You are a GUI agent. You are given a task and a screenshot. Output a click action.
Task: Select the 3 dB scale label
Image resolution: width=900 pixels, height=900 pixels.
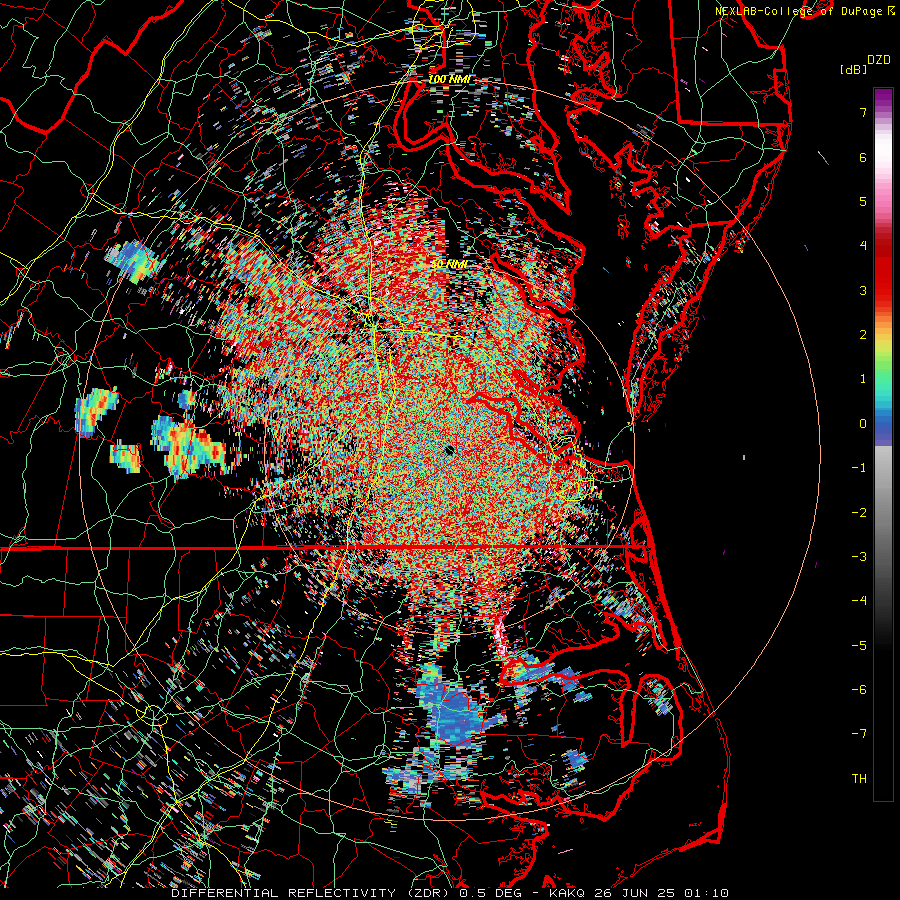pyautogui.click(x=863, y=290)
